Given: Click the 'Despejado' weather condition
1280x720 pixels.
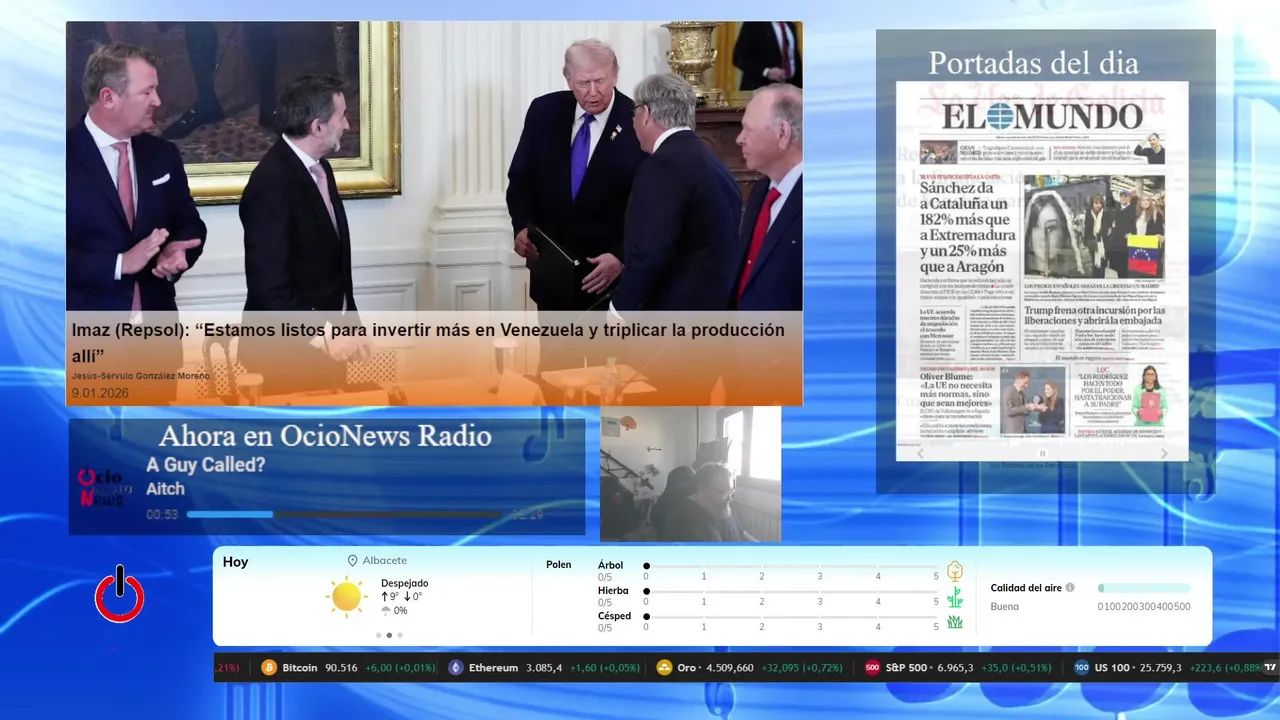Looking at the screenshot, I should pos(404,583).
